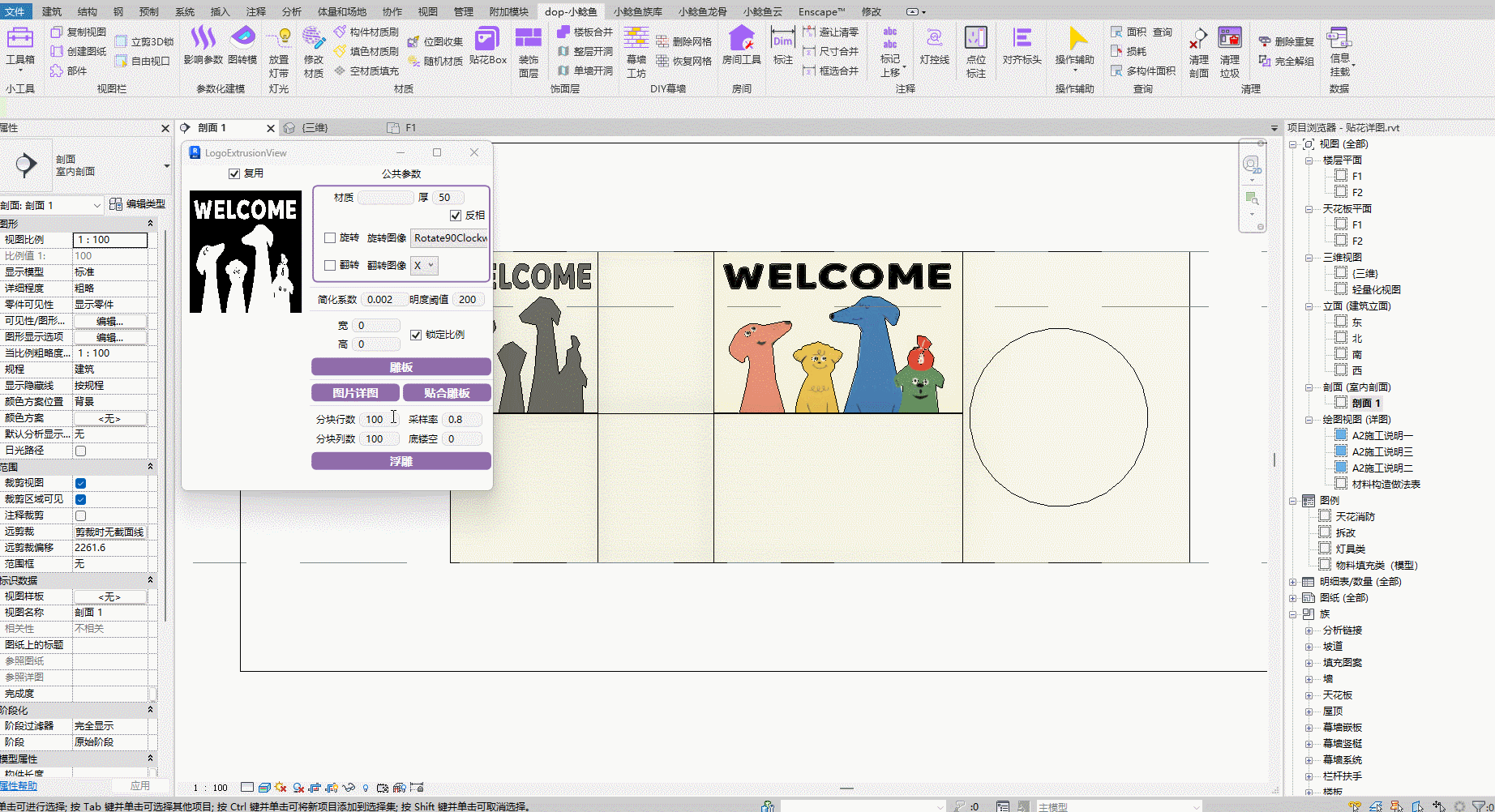Collapse the 绘图视图 (详图) tree node
The height and width of the screenshot is (812, 1495).
click(1309, 420)
